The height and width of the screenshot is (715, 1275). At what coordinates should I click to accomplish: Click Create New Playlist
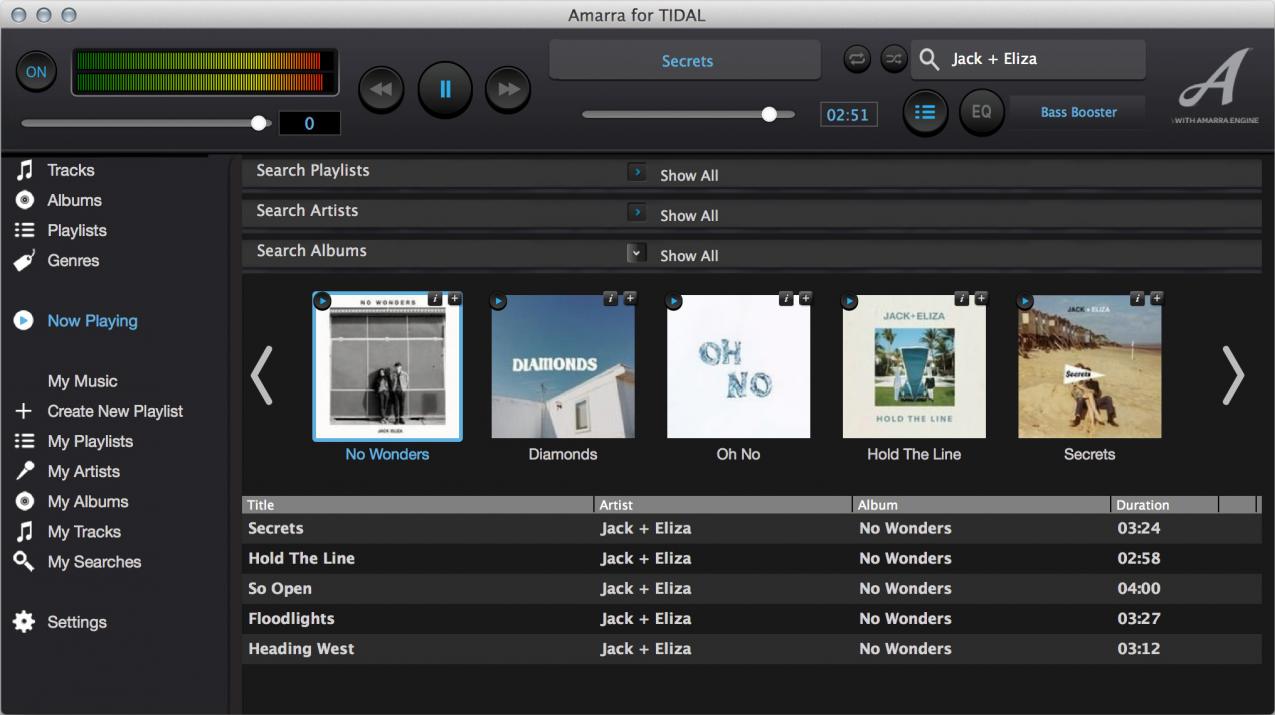pos(115,411)
